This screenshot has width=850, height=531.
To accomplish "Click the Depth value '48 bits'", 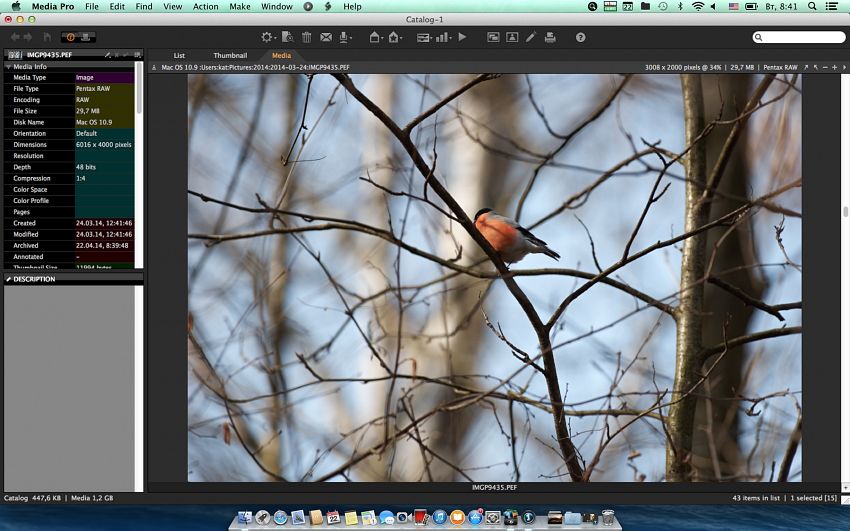I will pos(86,167).
